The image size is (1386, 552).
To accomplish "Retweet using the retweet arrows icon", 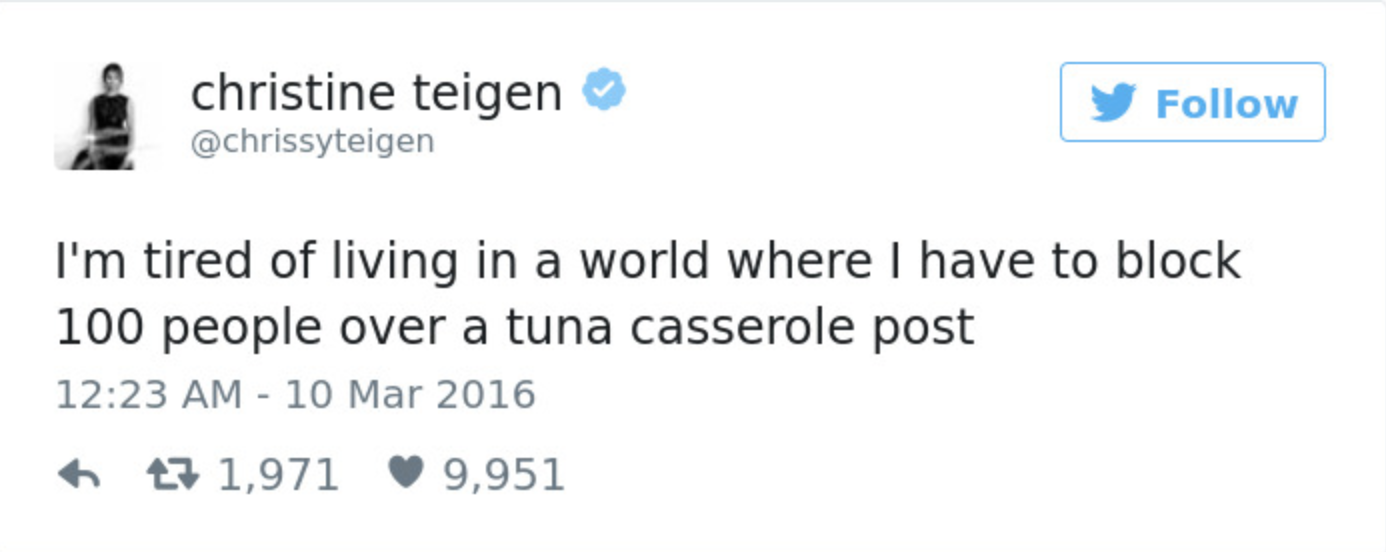I will [x=173, y=474].
